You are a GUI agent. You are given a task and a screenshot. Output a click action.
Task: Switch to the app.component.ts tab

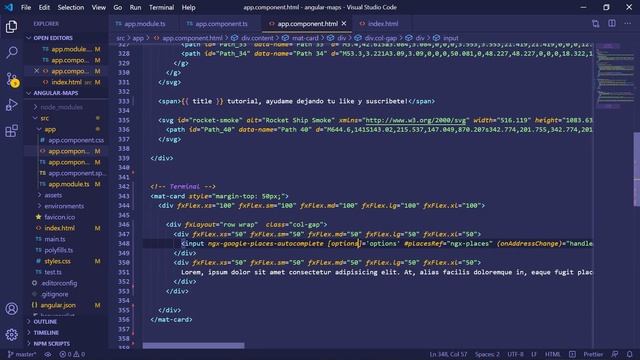coord(221,24)
